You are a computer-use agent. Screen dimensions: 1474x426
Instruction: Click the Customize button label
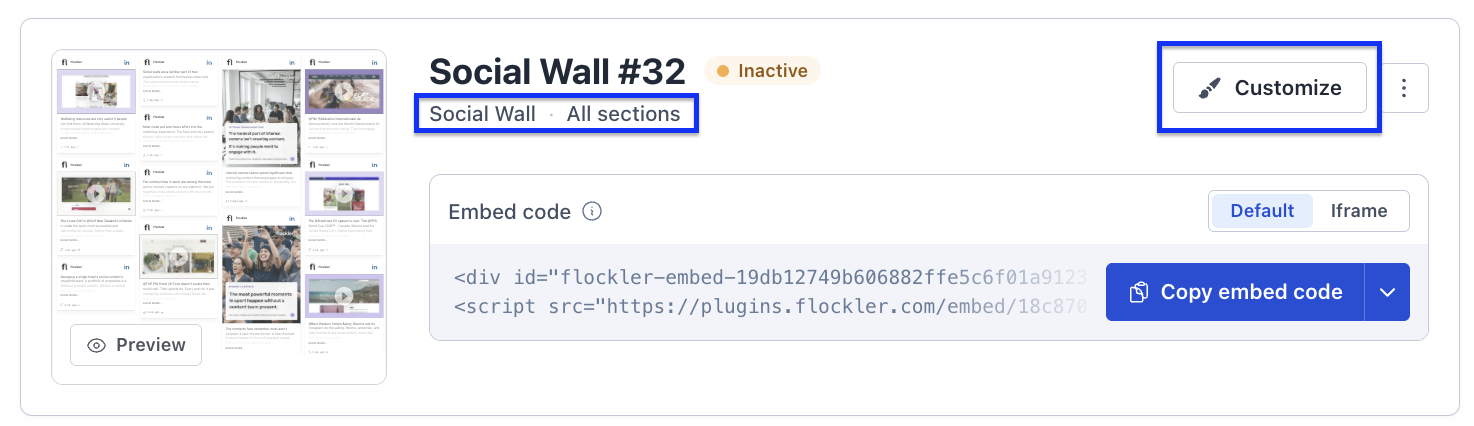tap(1288, 88)
